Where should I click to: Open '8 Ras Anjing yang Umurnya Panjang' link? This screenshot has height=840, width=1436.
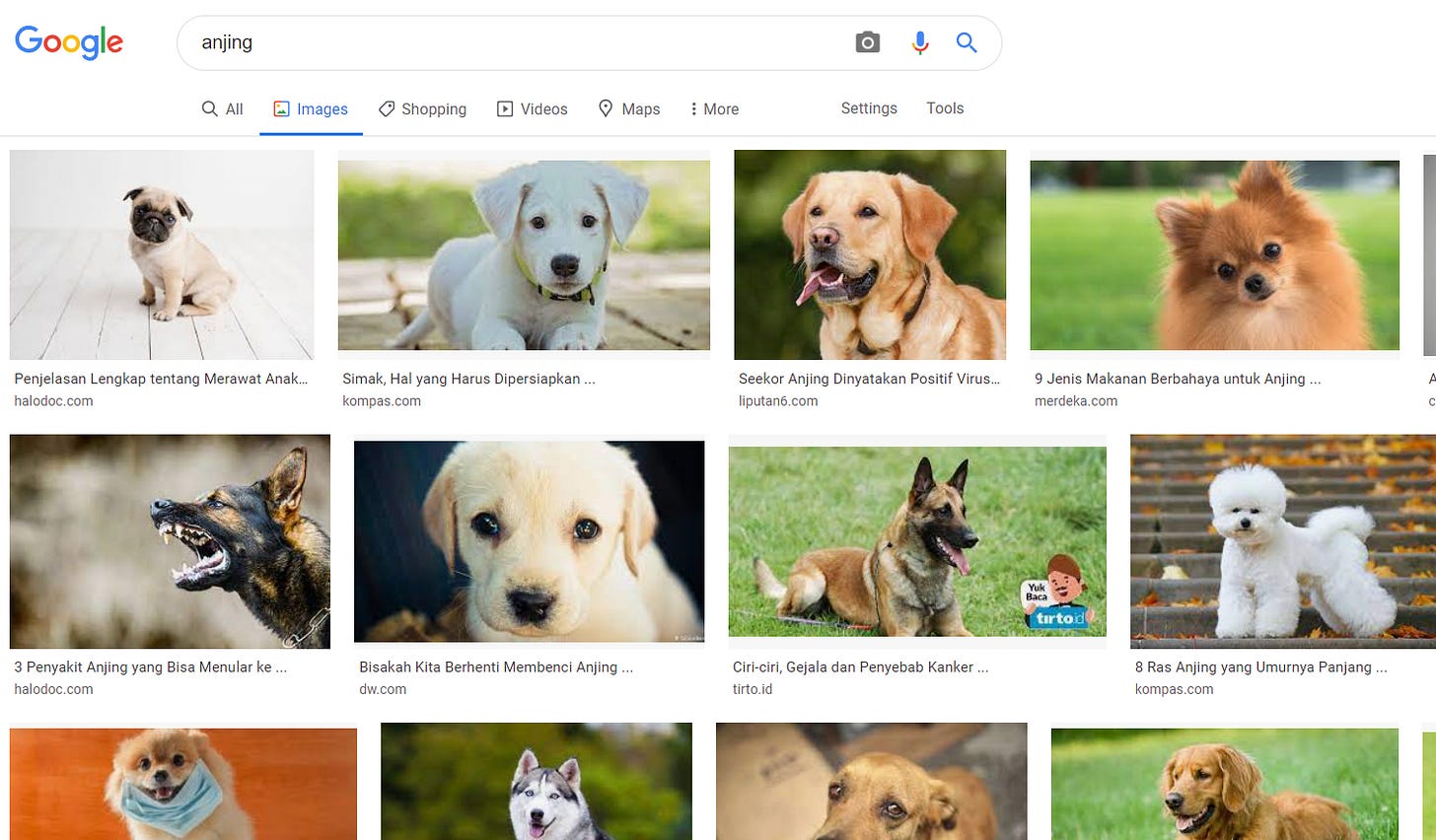pyautogui.click(x=1260, y=667)
